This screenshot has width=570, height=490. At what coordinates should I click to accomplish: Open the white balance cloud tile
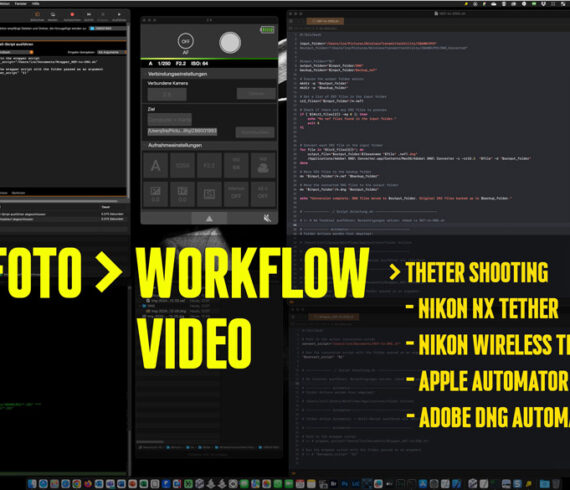tap(263, 166)
